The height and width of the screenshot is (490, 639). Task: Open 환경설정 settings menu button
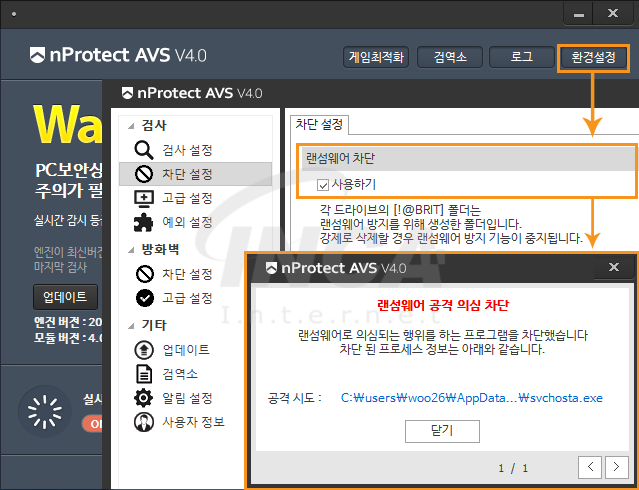(593, 57)
